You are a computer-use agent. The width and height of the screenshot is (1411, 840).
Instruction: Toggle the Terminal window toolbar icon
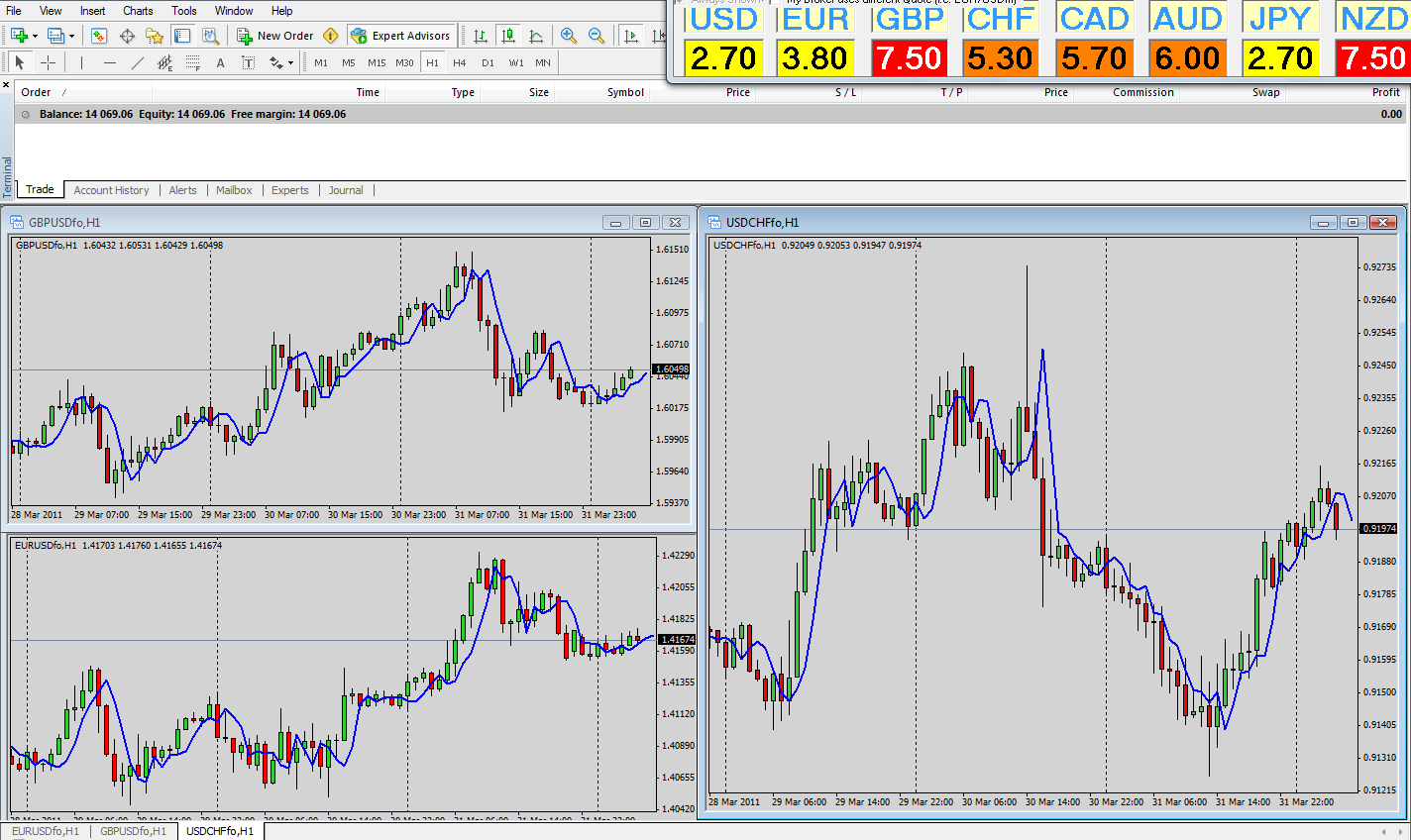point(182,36)
